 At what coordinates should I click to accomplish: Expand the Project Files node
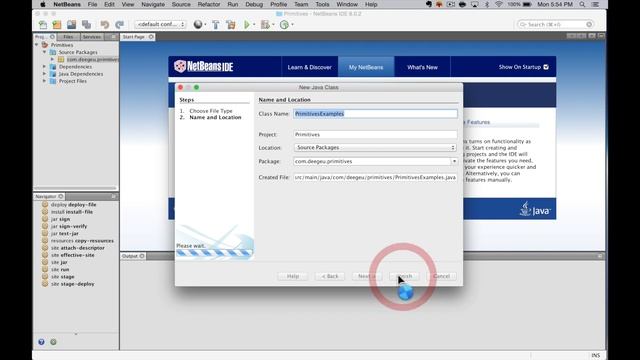click(x=44, y=81)
